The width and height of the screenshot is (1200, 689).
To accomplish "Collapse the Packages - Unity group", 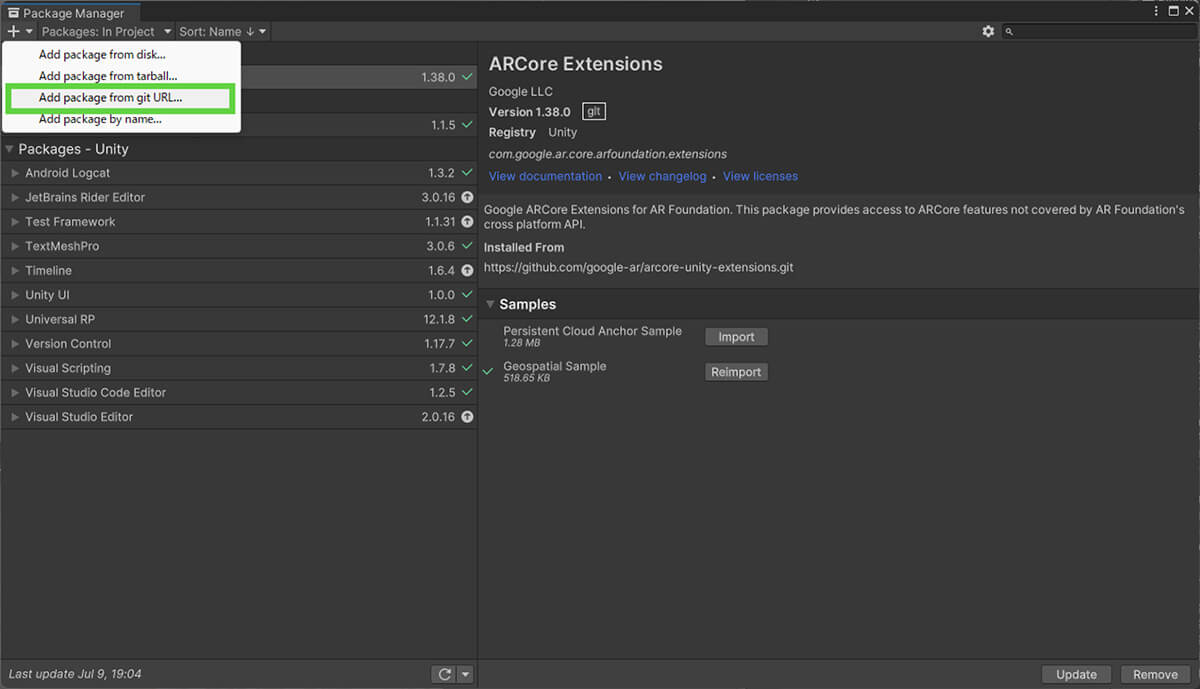I will (10, 149).
